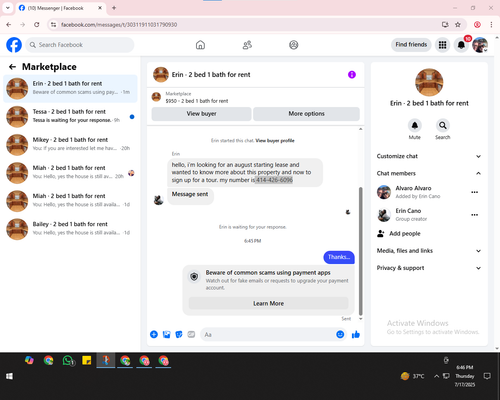Click the Marketplace listing thumbnail under the header

click(x=156, y=97)
